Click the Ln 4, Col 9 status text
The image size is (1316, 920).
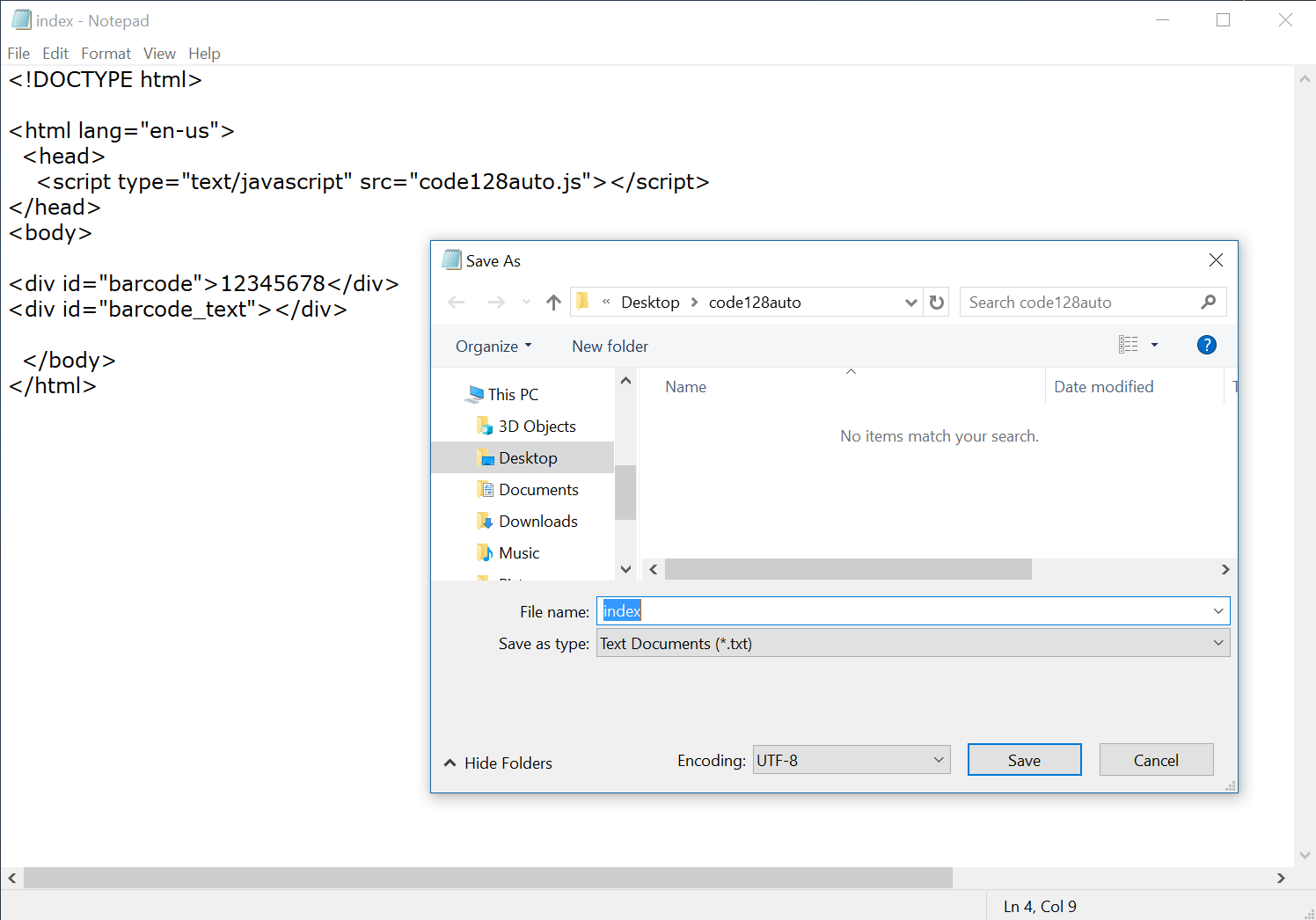(1040, 906)
